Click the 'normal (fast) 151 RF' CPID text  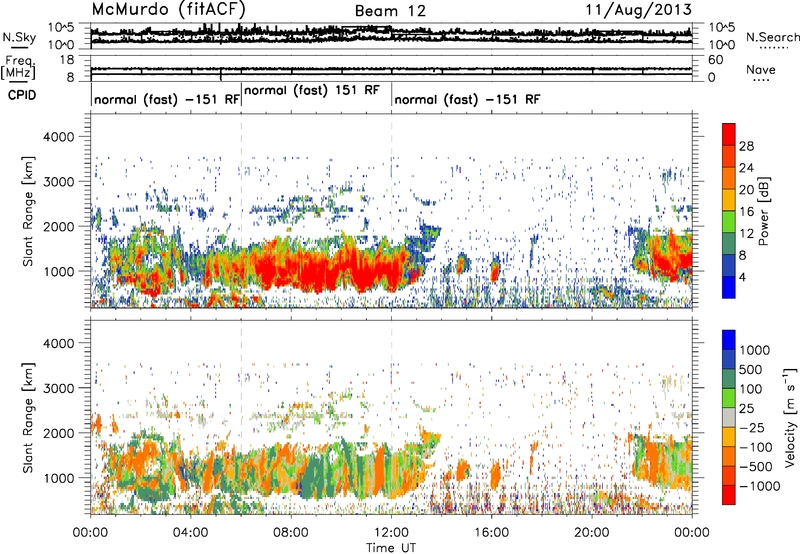[312, 90]
